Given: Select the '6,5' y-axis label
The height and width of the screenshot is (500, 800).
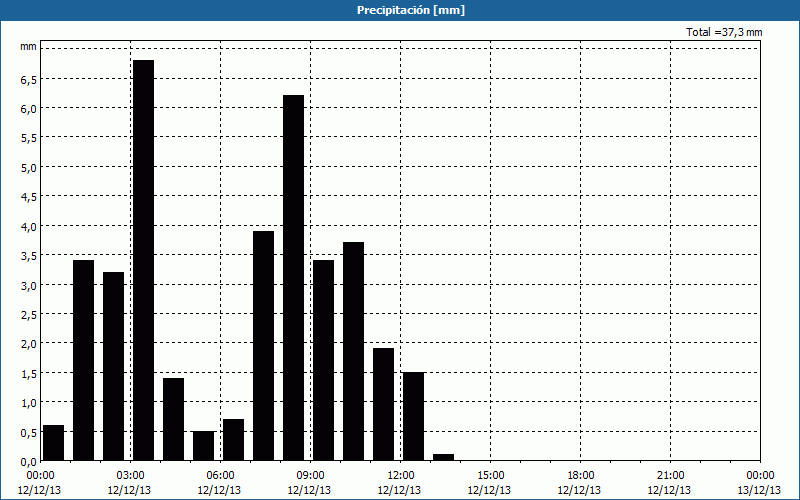Looking at the screenshot, I should 29,80.
